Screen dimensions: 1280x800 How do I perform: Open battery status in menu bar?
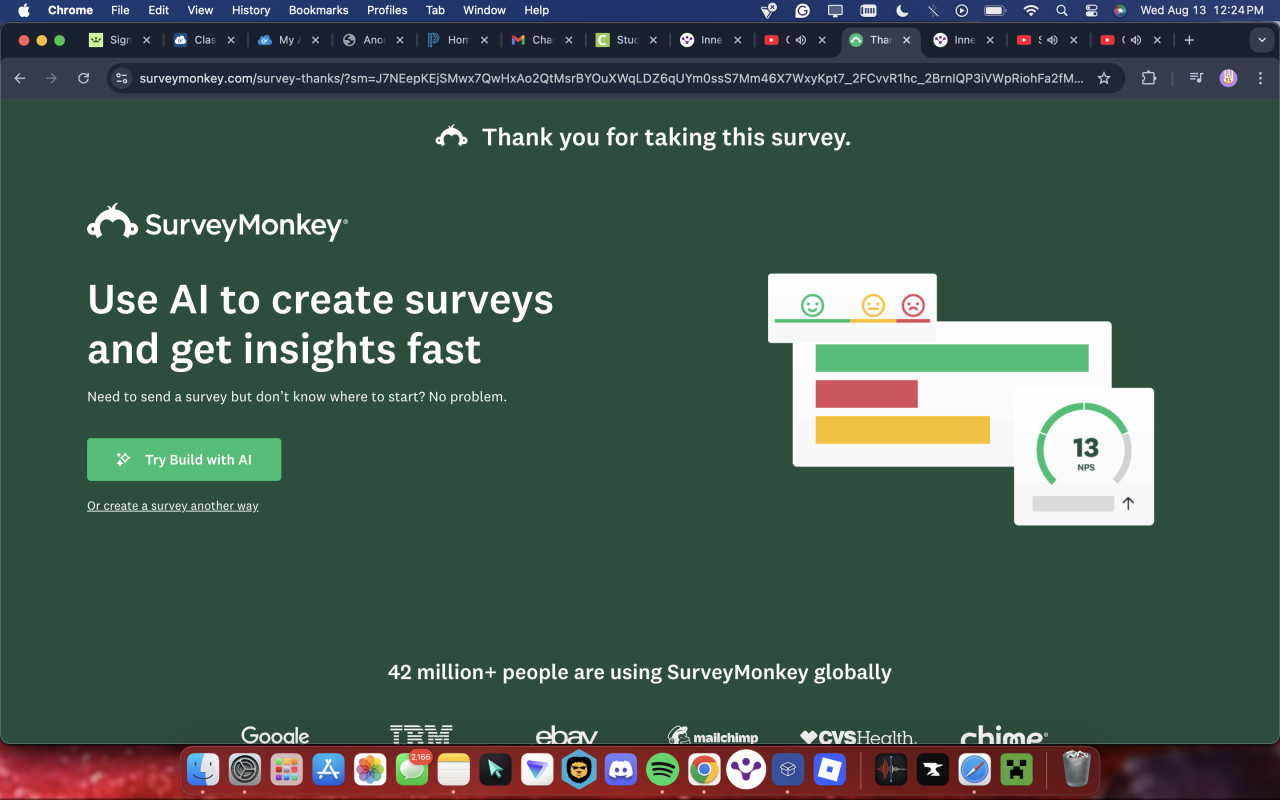(995, 10)
